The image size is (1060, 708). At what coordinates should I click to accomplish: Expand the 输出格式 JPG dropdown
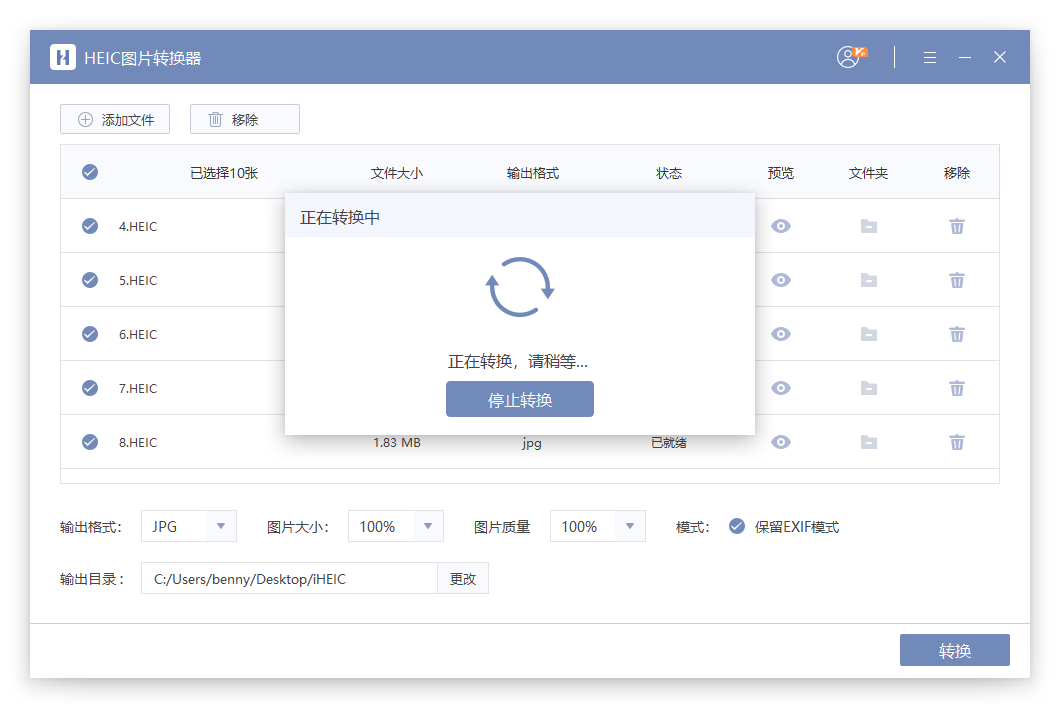point(220,526)
